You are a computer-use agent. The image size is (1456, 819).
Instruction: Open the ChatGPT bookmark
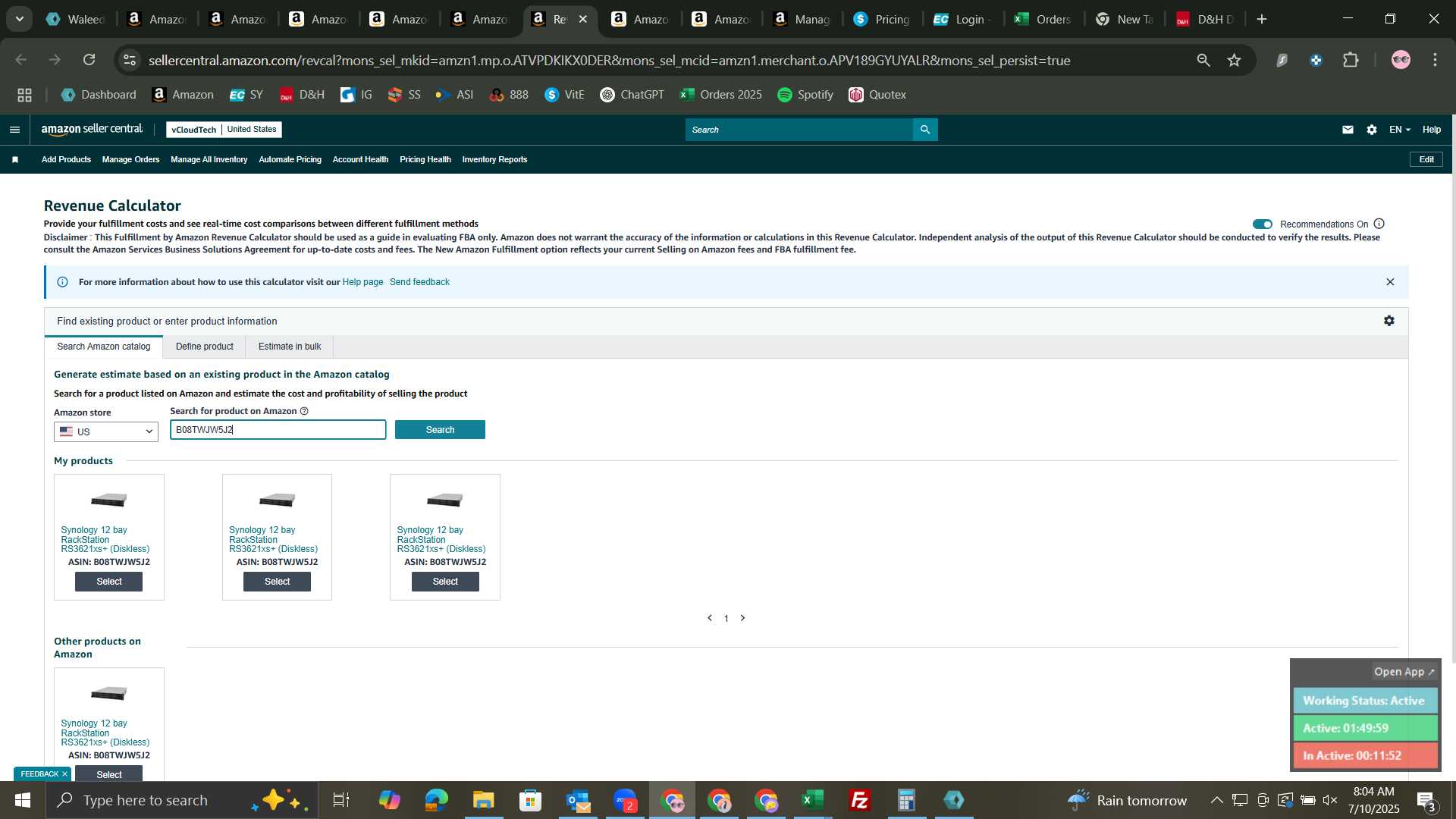coord(632,95)
